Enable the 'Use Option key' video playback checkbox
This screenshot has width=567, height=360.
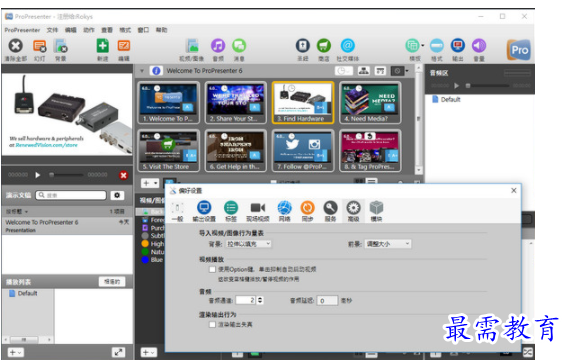[x=212, y=269]
